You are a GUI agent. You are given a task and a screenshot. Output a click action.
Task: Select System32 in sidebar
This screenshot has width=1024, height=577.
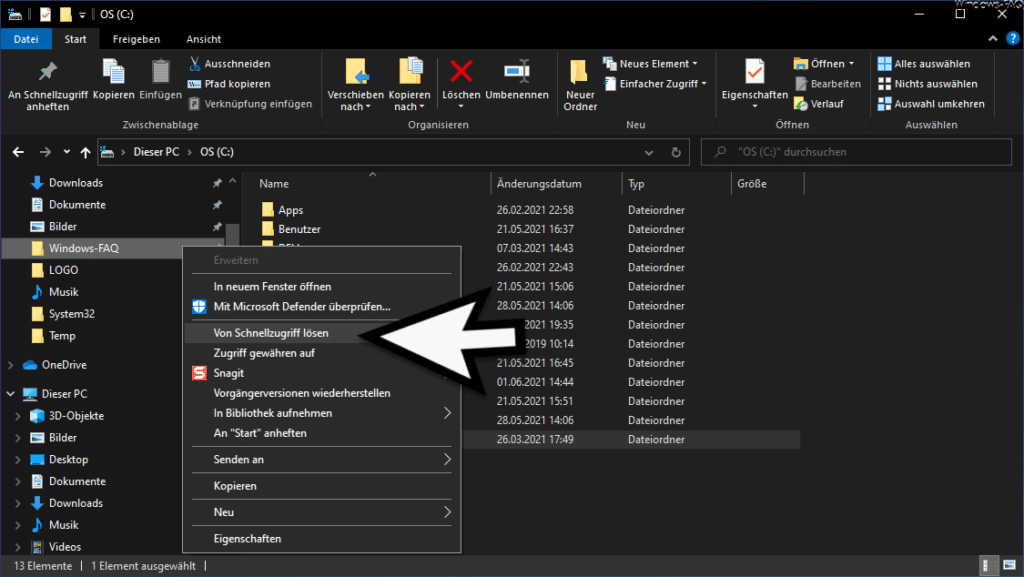pos(71,314)
